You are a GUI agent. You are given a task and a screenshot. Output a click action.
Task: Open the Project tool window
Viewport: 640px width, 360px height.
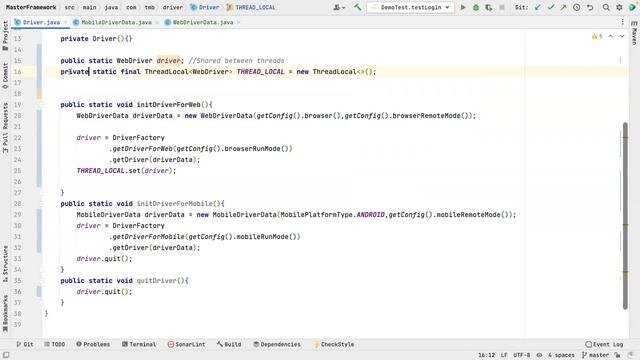(x=5, y=36)
